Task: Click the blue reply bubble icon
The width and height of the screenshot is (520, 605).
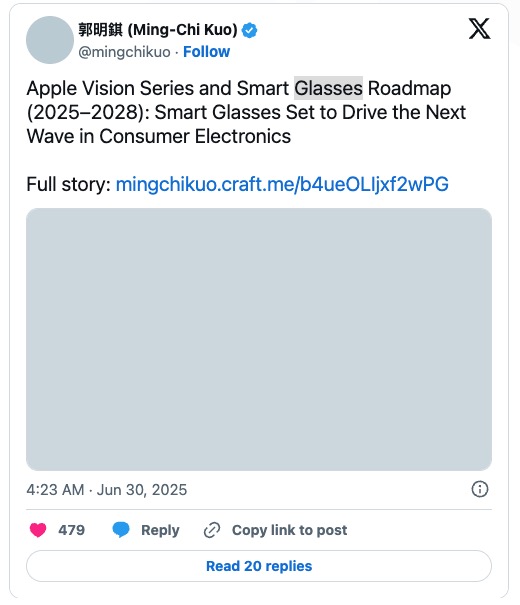Action: click(x=121, y=530)
